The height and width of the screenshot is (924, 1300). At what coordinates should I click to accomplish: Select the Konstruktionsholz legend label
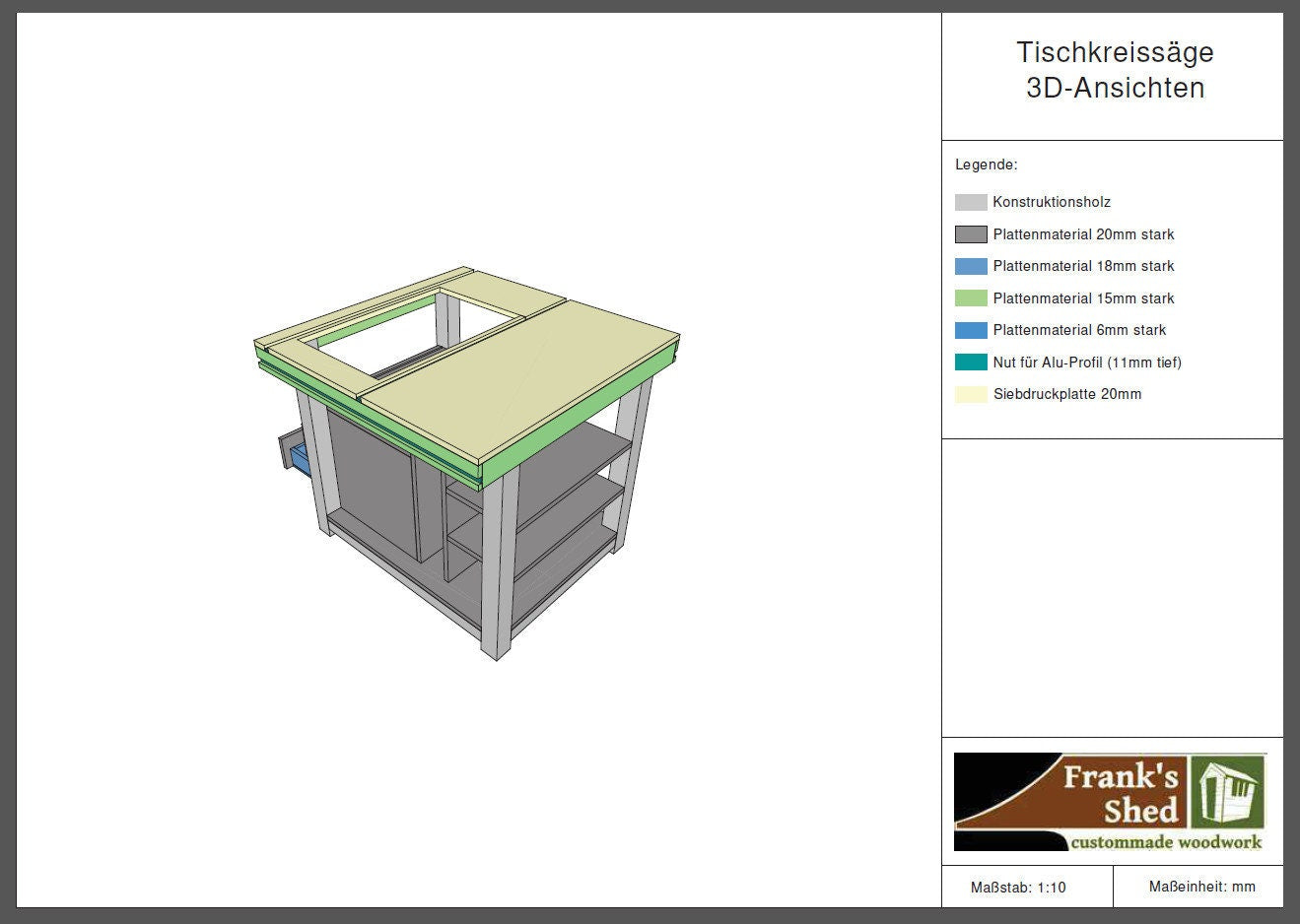(x=1051, y=202)
